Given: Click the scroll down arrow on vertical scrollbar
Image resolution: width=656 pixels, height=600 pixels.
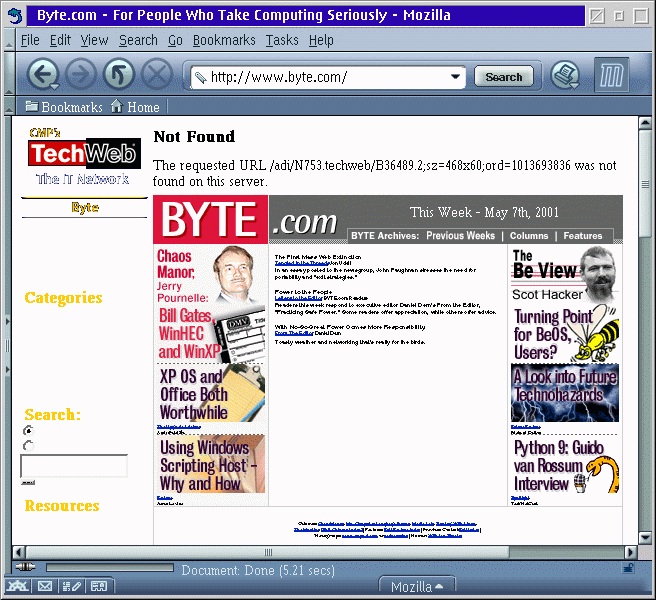Looking at the screenshot, I should (x=646, y=537).
